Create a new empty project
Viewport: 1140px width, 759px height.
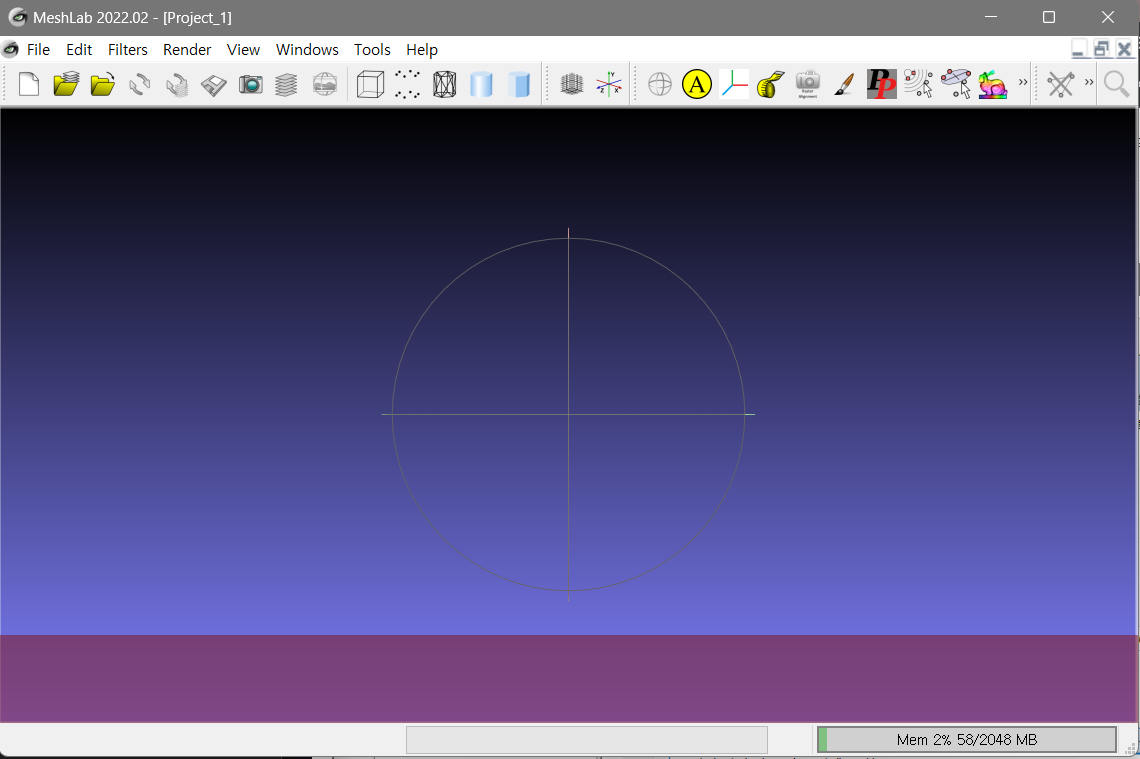[x=29, y=85]
